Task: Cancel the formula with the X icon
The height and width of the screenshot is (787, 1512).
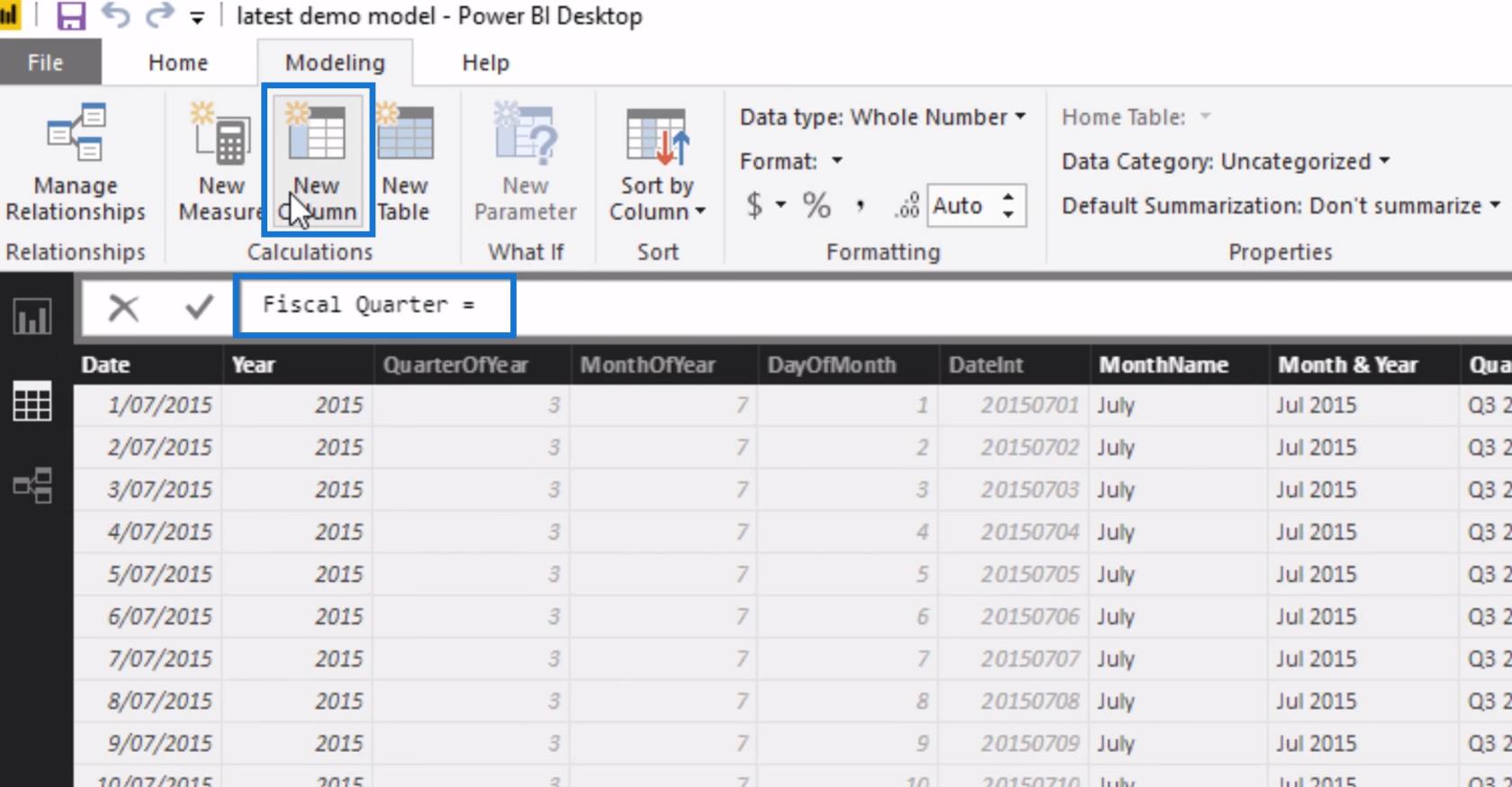Action: click(x=123, y=308)
